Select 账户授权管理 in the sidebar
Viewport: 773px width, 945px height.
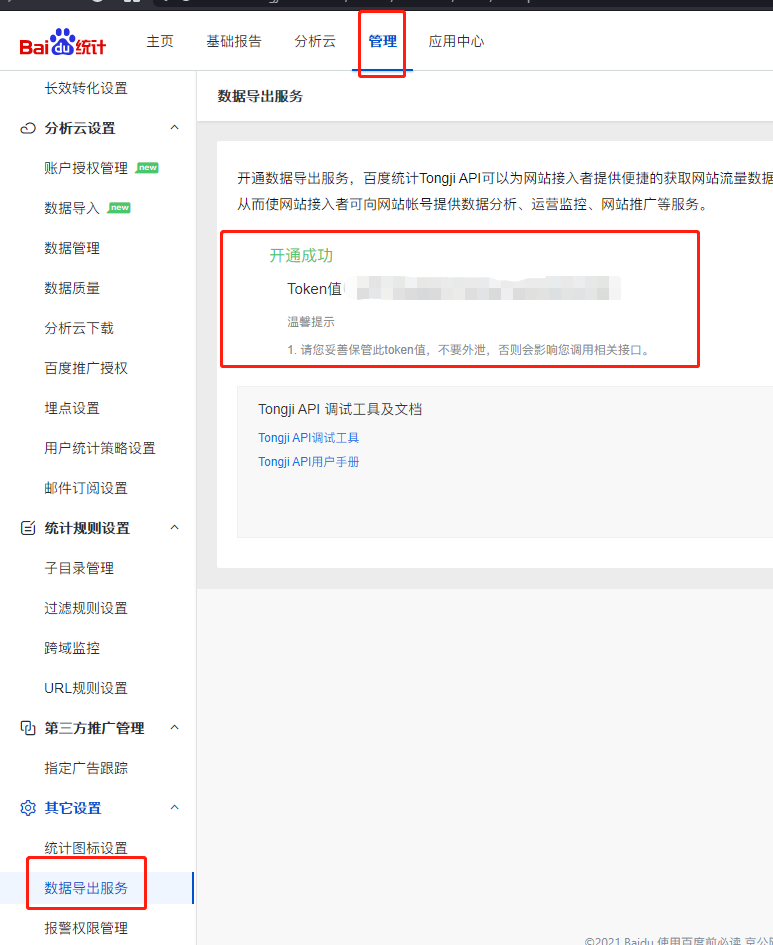[86, 168]
